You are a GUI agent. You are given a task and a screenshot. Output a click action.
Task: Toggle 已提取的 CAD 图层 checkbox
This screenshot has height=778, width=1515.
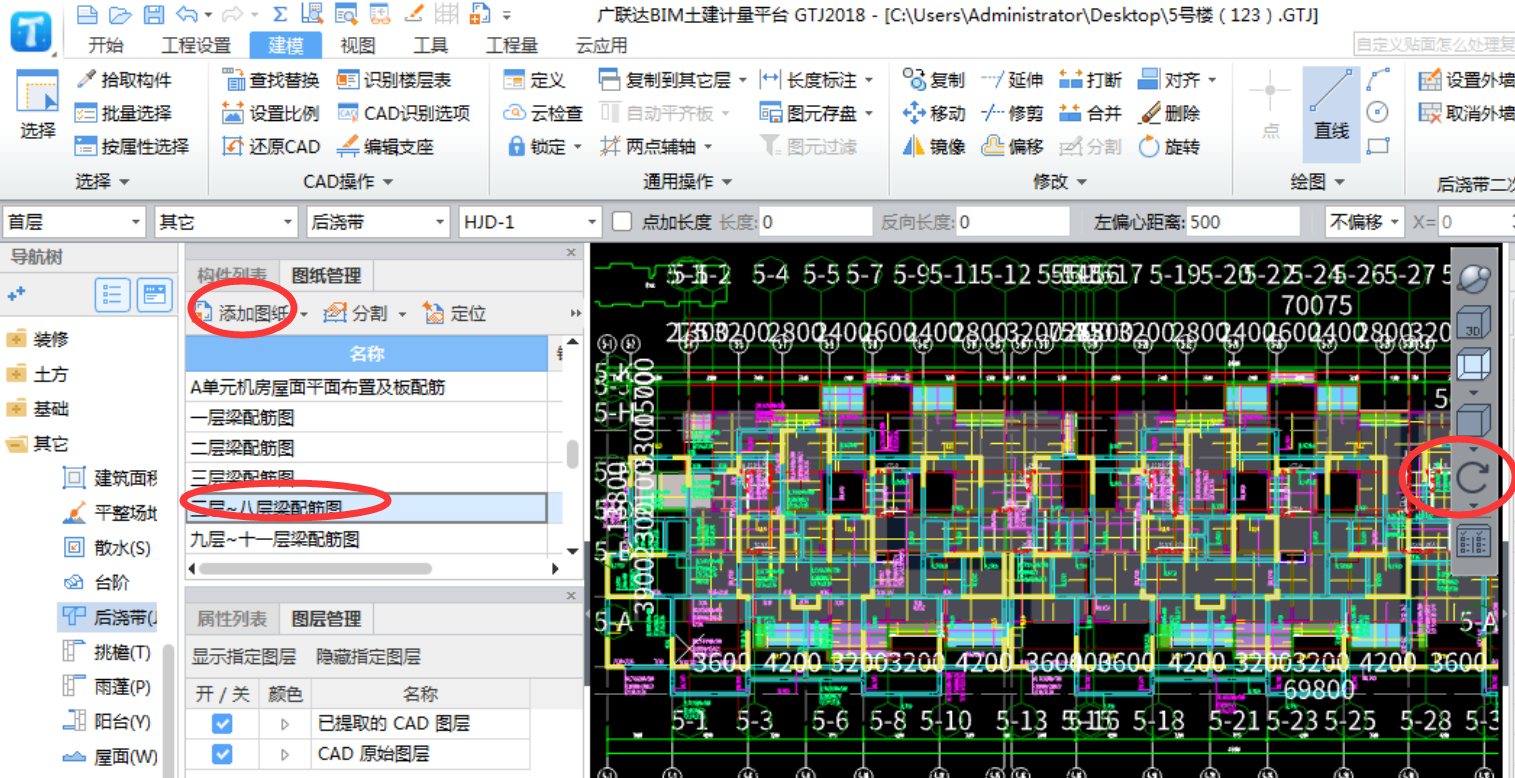coord(222,723)
